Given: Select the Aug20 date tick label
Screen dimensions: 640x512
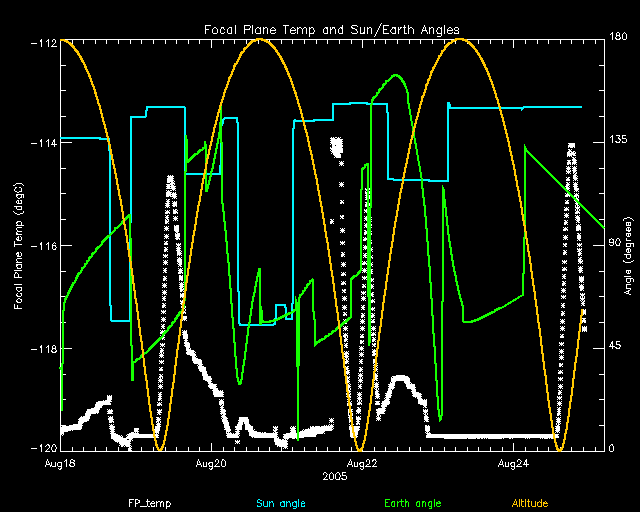Looking at the screenshot, I should [x=211, y=463].
